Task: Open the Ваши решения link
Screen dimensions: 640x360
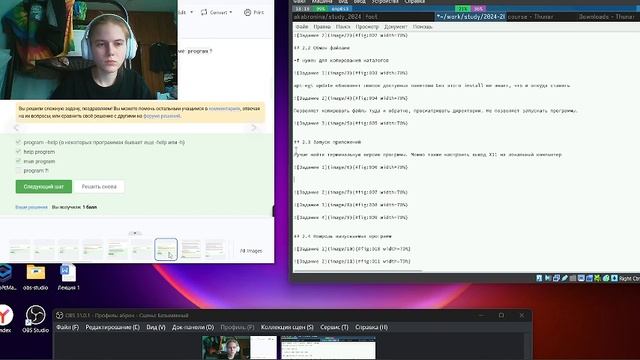Action: [31, 207]
